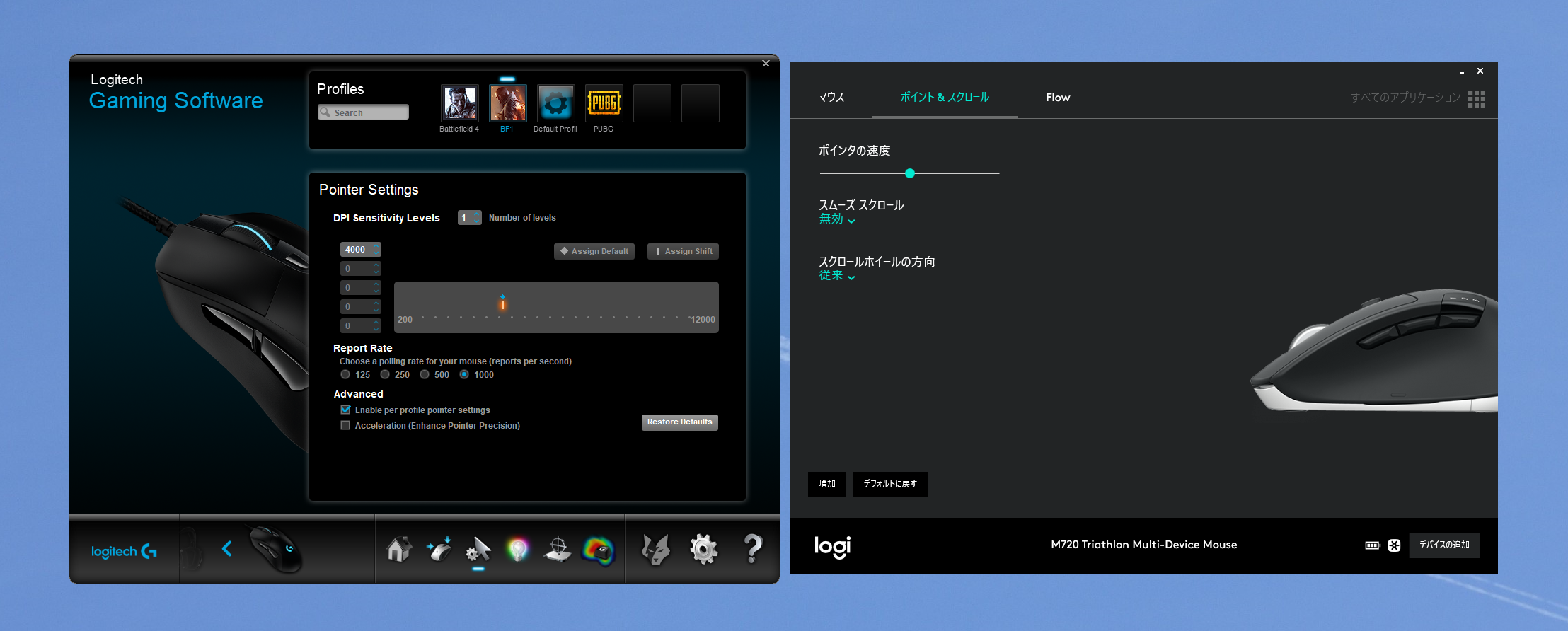Click the pointer speed slider handle
Screen dimensions: 1568x631
(910, 173)
